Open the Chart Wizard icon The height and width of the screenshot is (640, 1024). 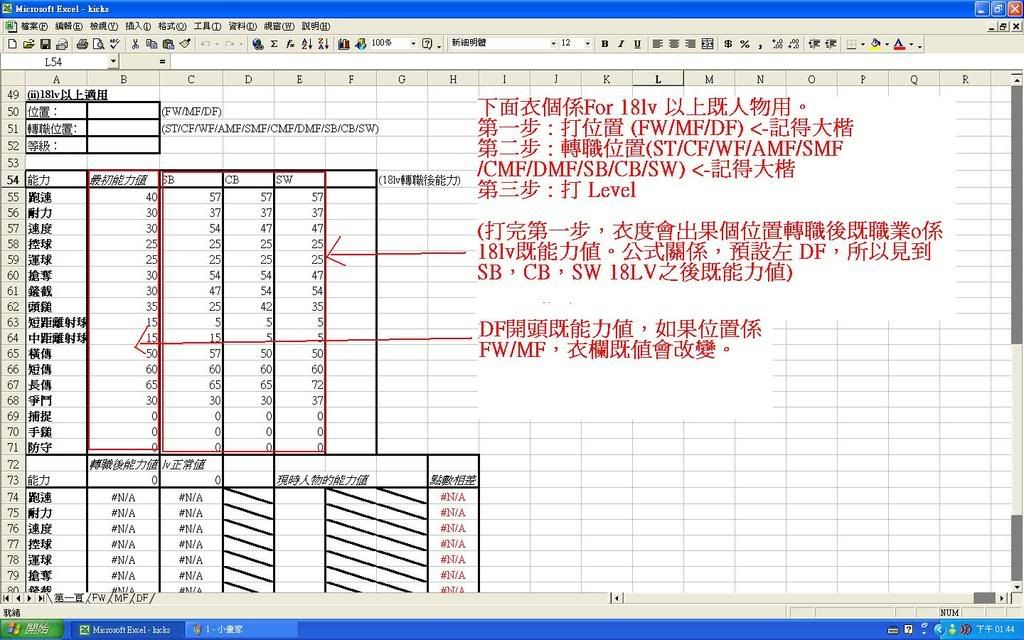coord(344,44)
